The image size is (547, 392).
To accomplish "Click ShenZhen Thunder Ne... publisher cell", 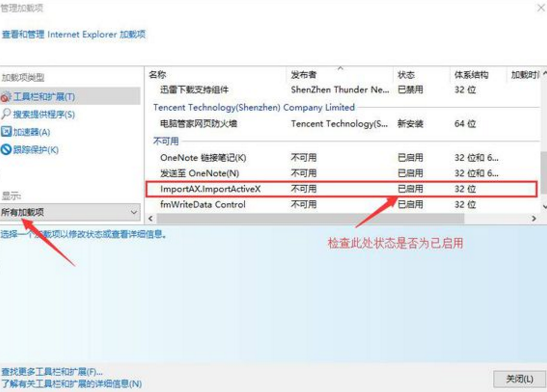I will click(x=340, y=90).
